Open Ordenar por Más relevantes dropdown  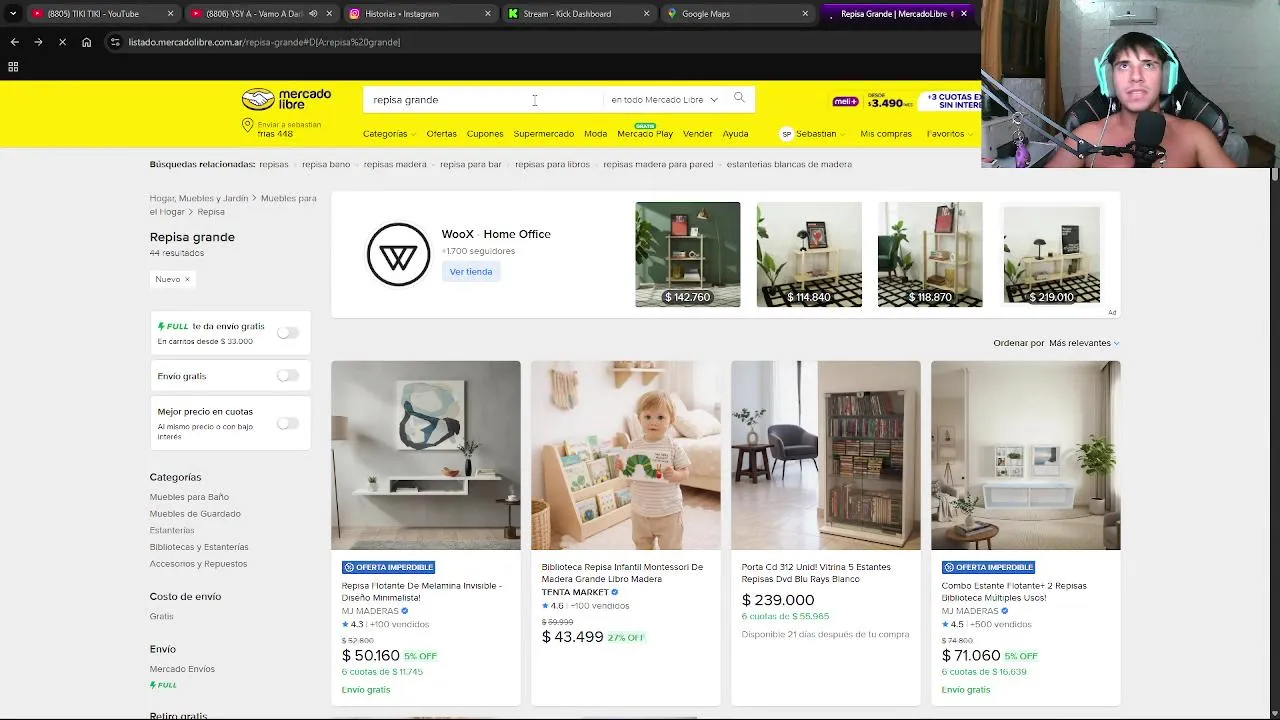point(1084,343)
